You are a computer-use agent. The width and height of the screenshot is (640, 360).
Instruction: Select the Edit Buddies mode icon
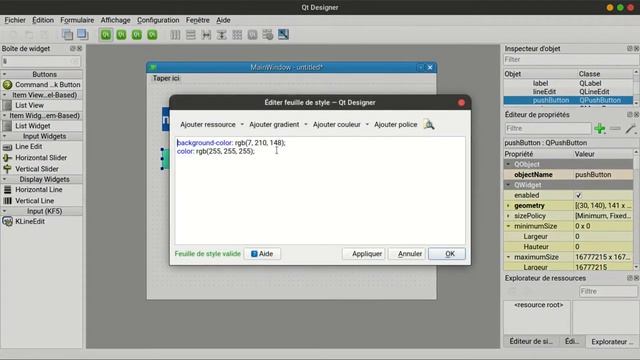(x=137, y=35)
